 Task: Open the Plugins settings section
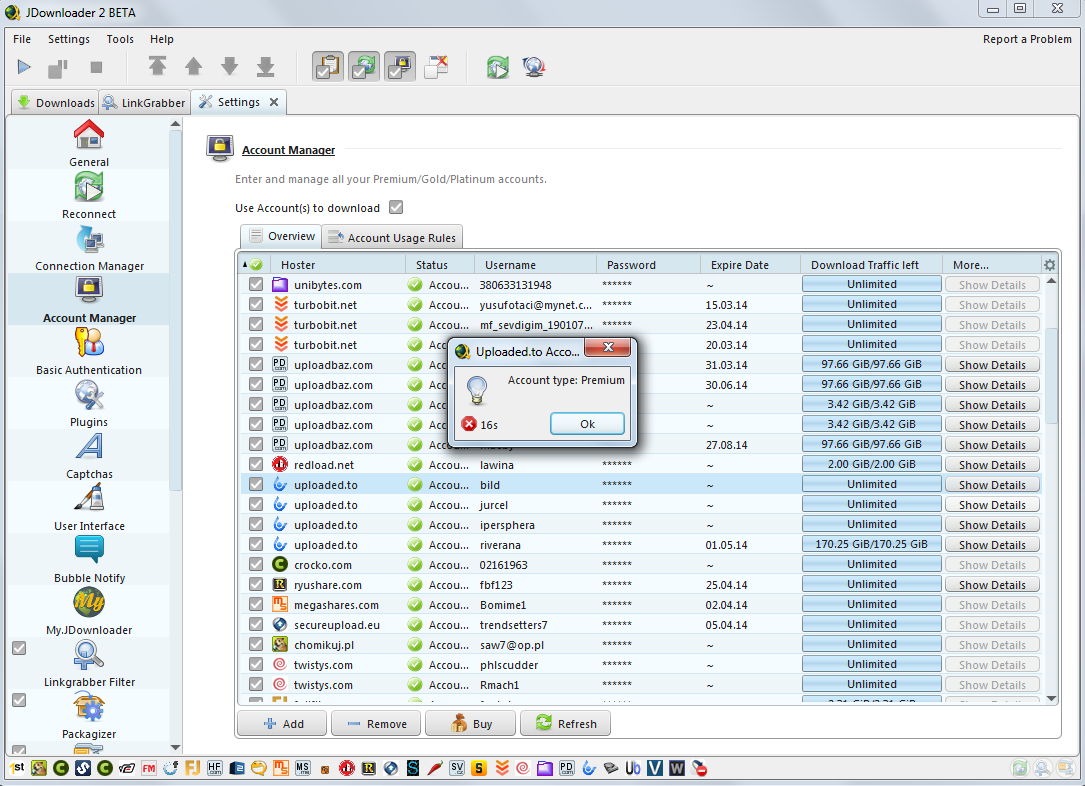tap(89, 403)
